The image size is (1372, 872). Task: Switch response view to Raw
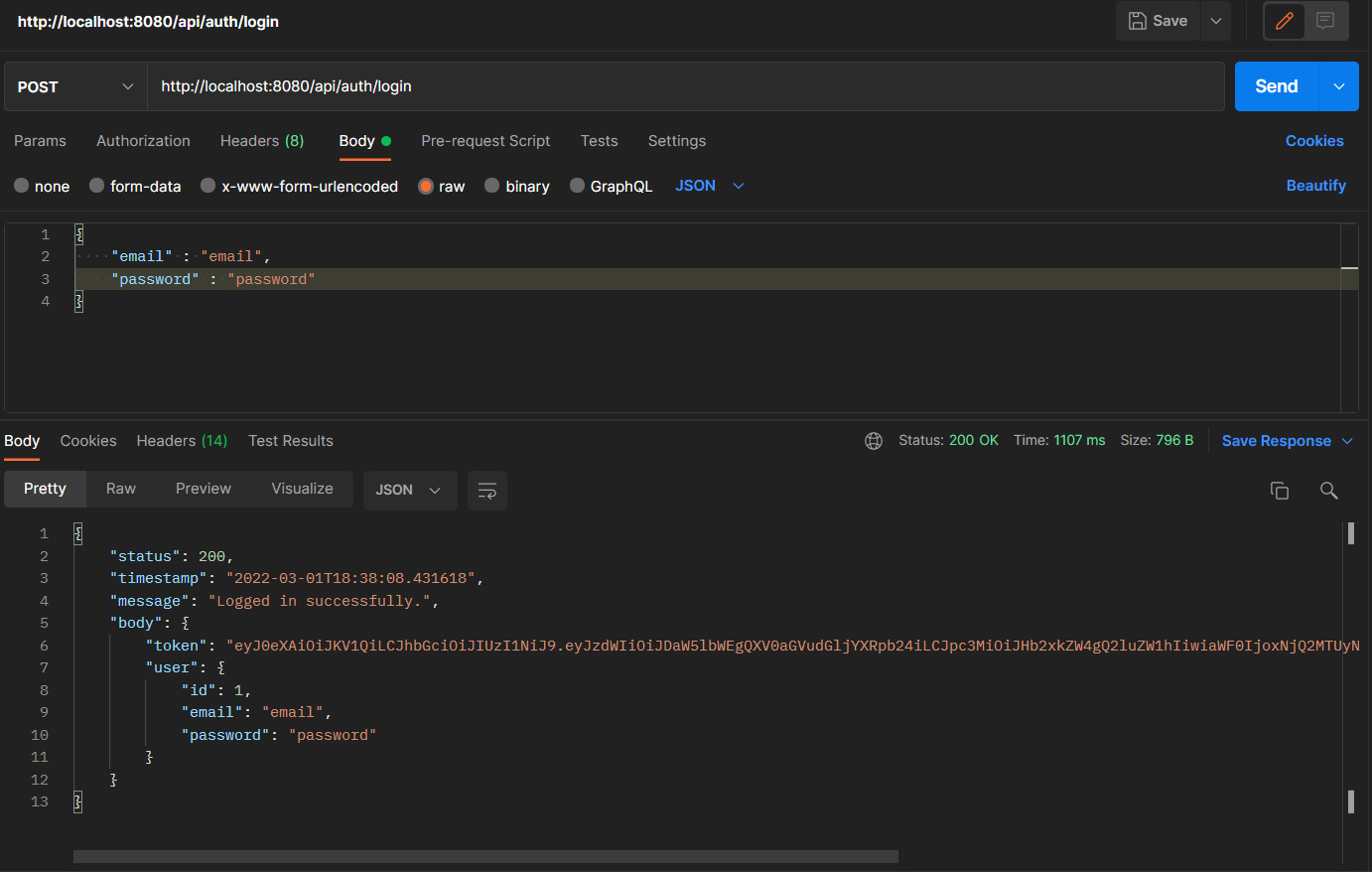click(121, 489)
